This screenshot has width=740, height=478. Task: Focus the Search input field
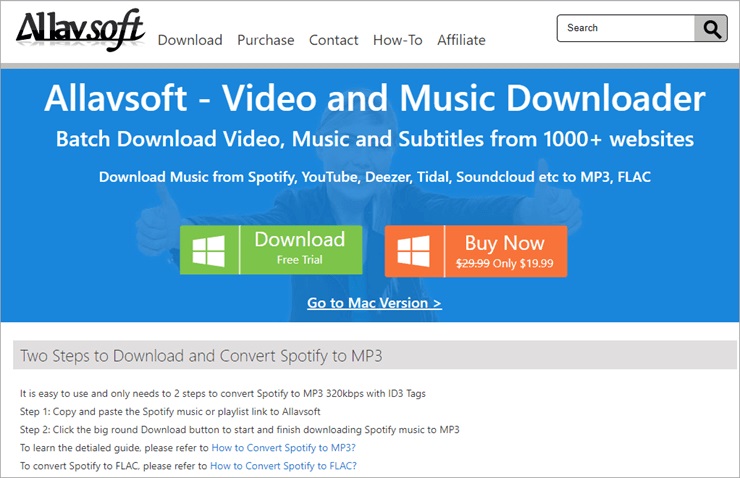click(x=626, y=28)
